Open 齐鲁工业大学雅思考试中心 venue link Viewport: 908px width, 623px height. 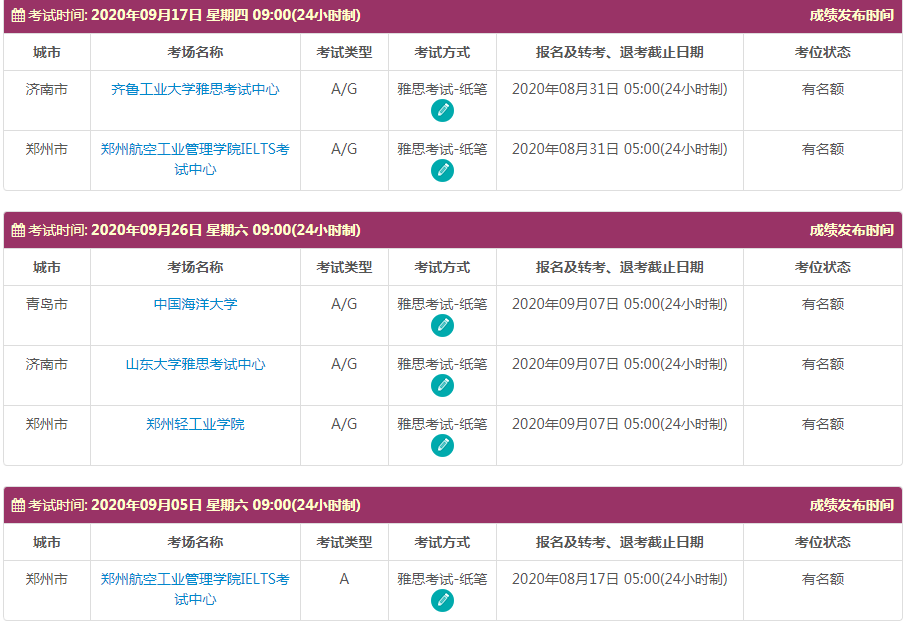(195, 90)
